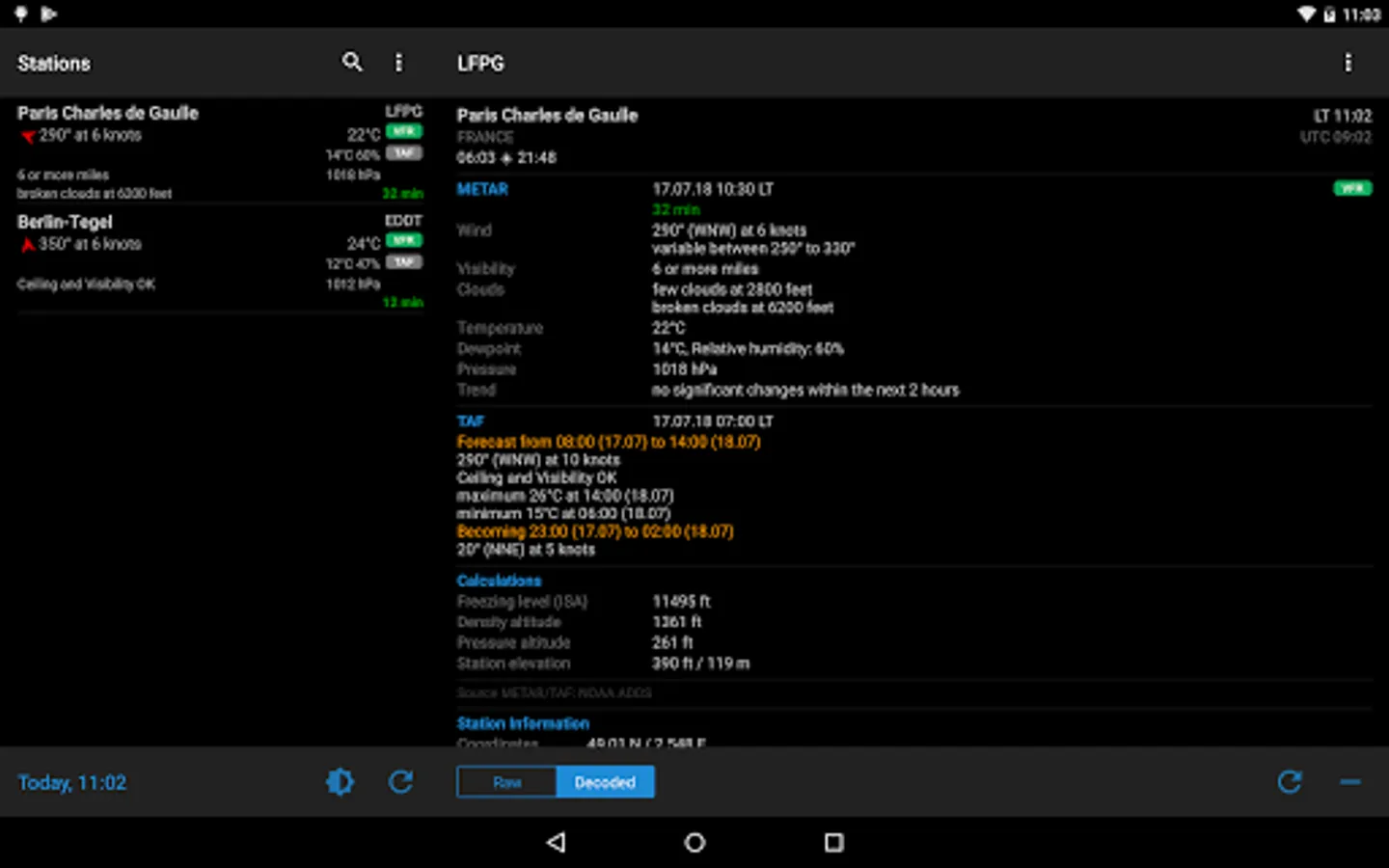The image size is (1389, 868).
Task: Switch the report view to Raw
Action: pos(507,782)
